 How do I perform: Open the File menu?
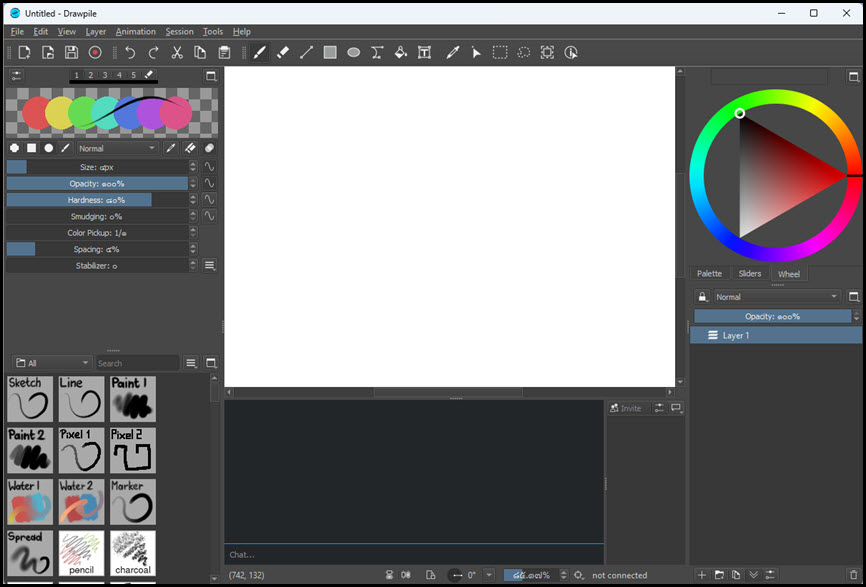tap(17, 31)
